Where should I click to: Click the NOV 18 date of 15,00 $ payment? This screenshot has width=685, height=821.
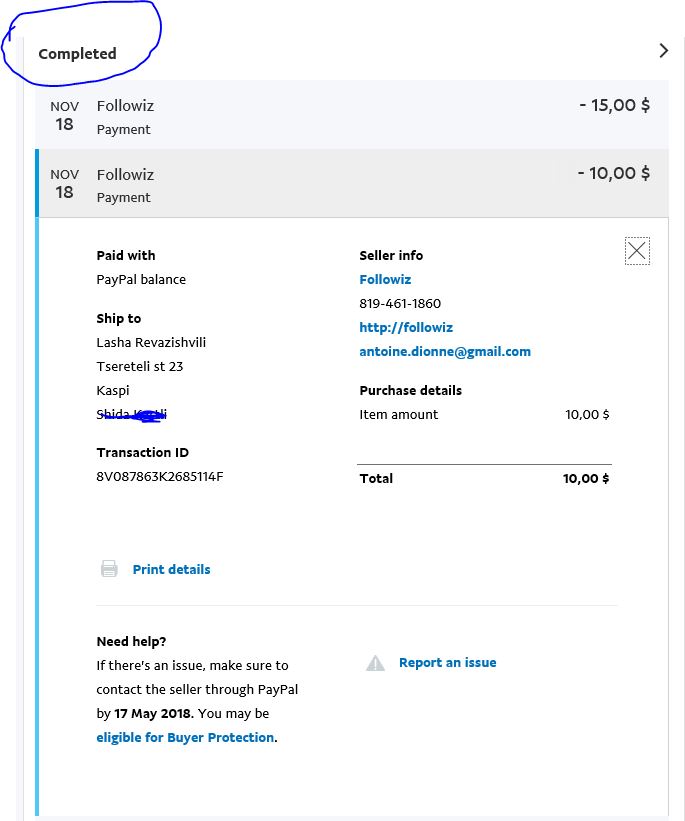coord(64,116)
